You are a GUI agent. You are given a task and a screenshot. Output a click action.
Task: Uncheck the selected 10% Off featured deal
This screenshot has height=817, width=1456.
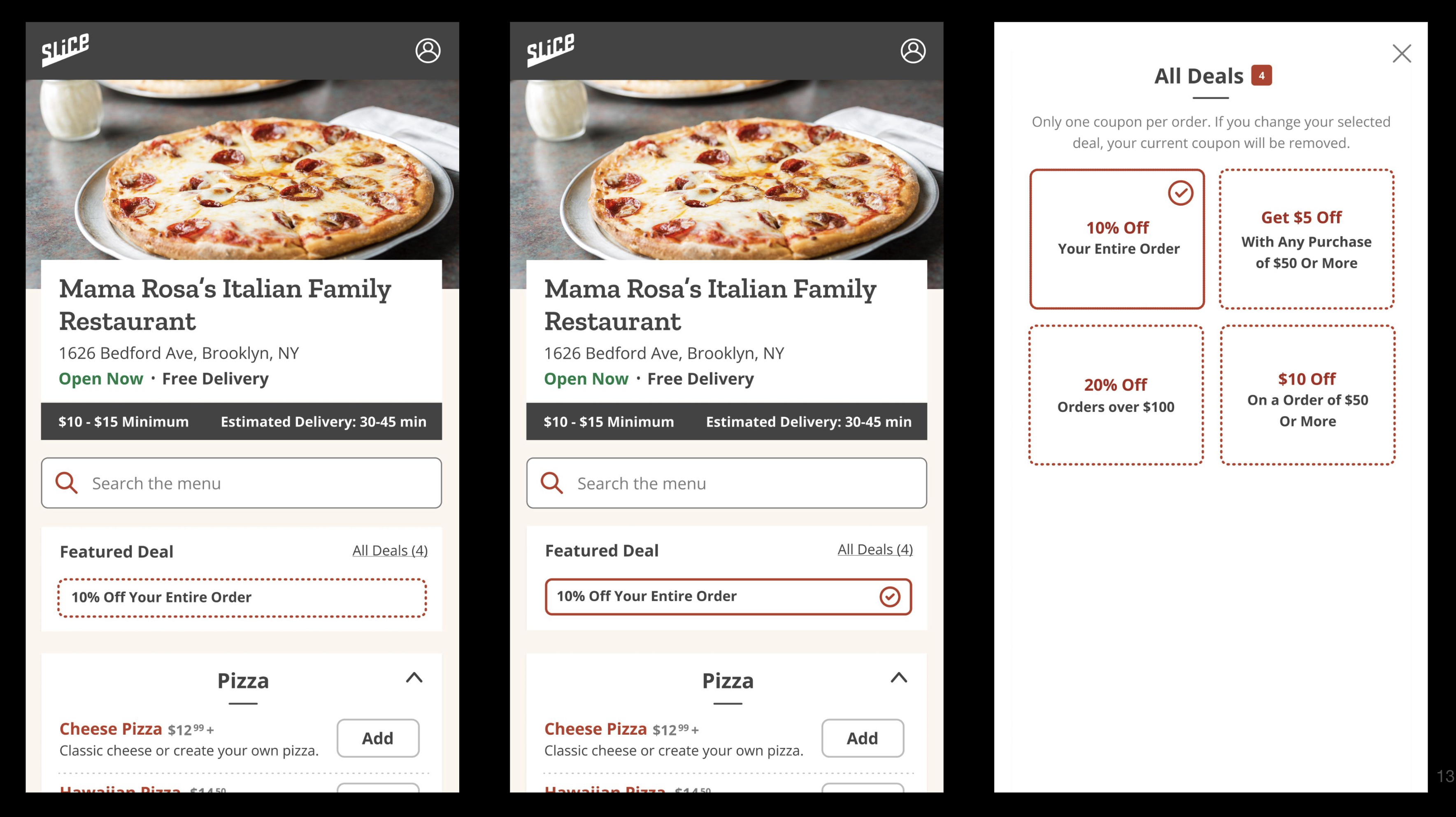(889, 597)
